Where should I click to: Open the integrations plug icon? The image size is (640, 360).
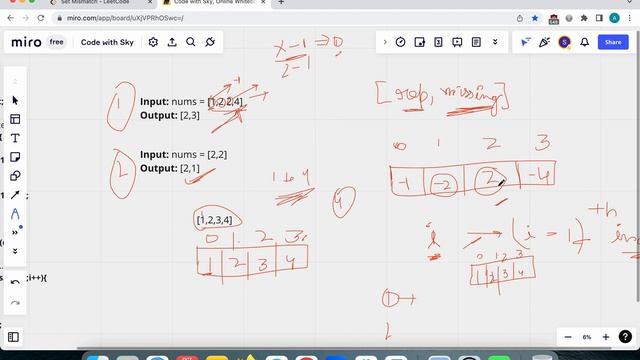coord(210,42)
